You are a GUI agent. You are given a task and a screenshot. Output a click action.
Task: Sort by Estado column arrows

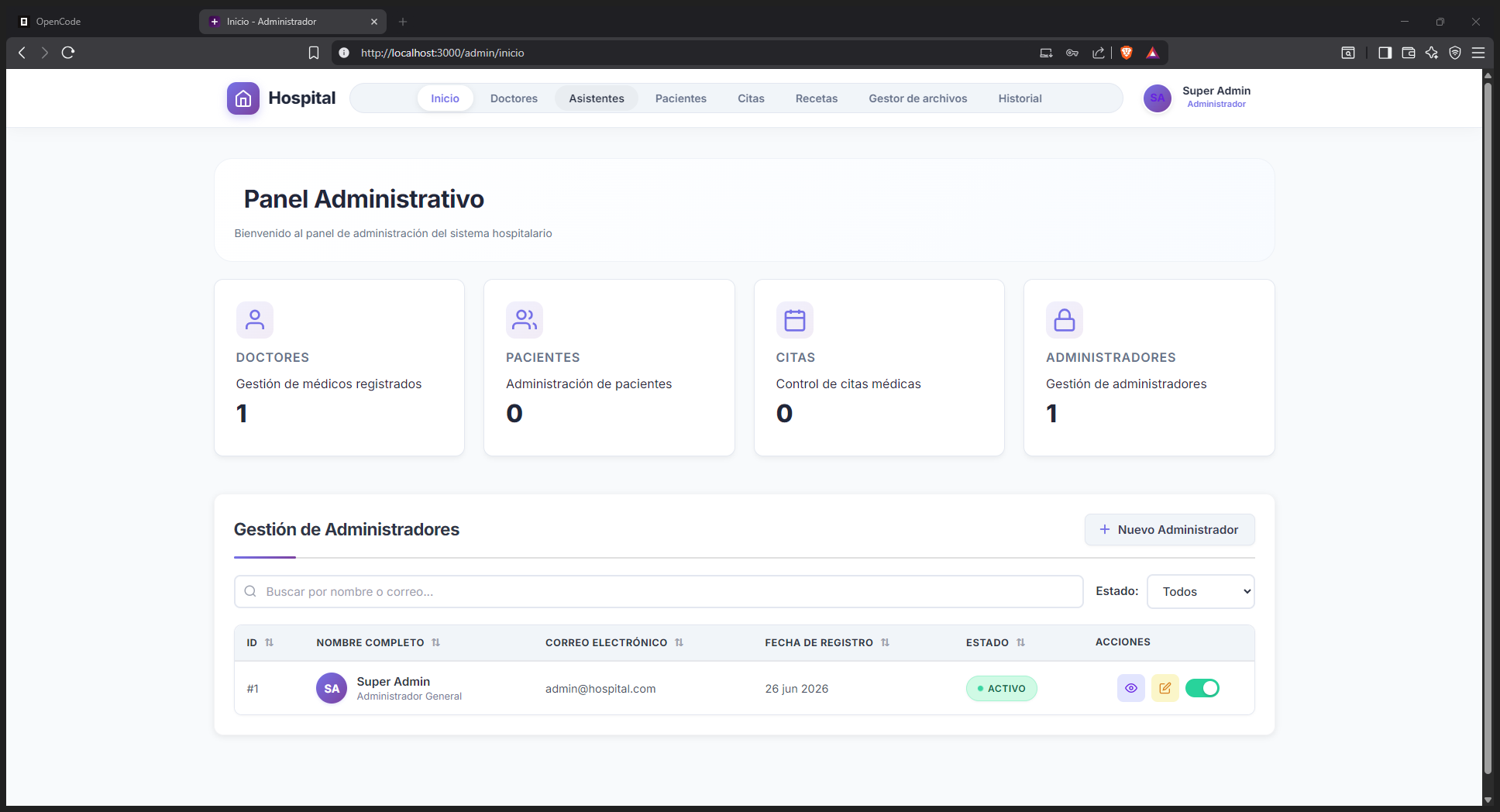[1021, 642]
